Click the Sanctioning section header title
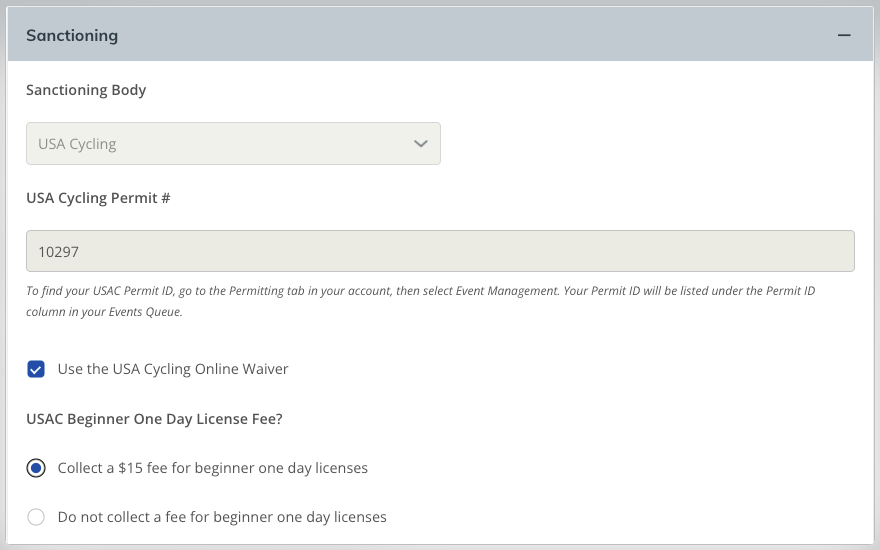Screen dimensions: 880x550 (72, 35)
